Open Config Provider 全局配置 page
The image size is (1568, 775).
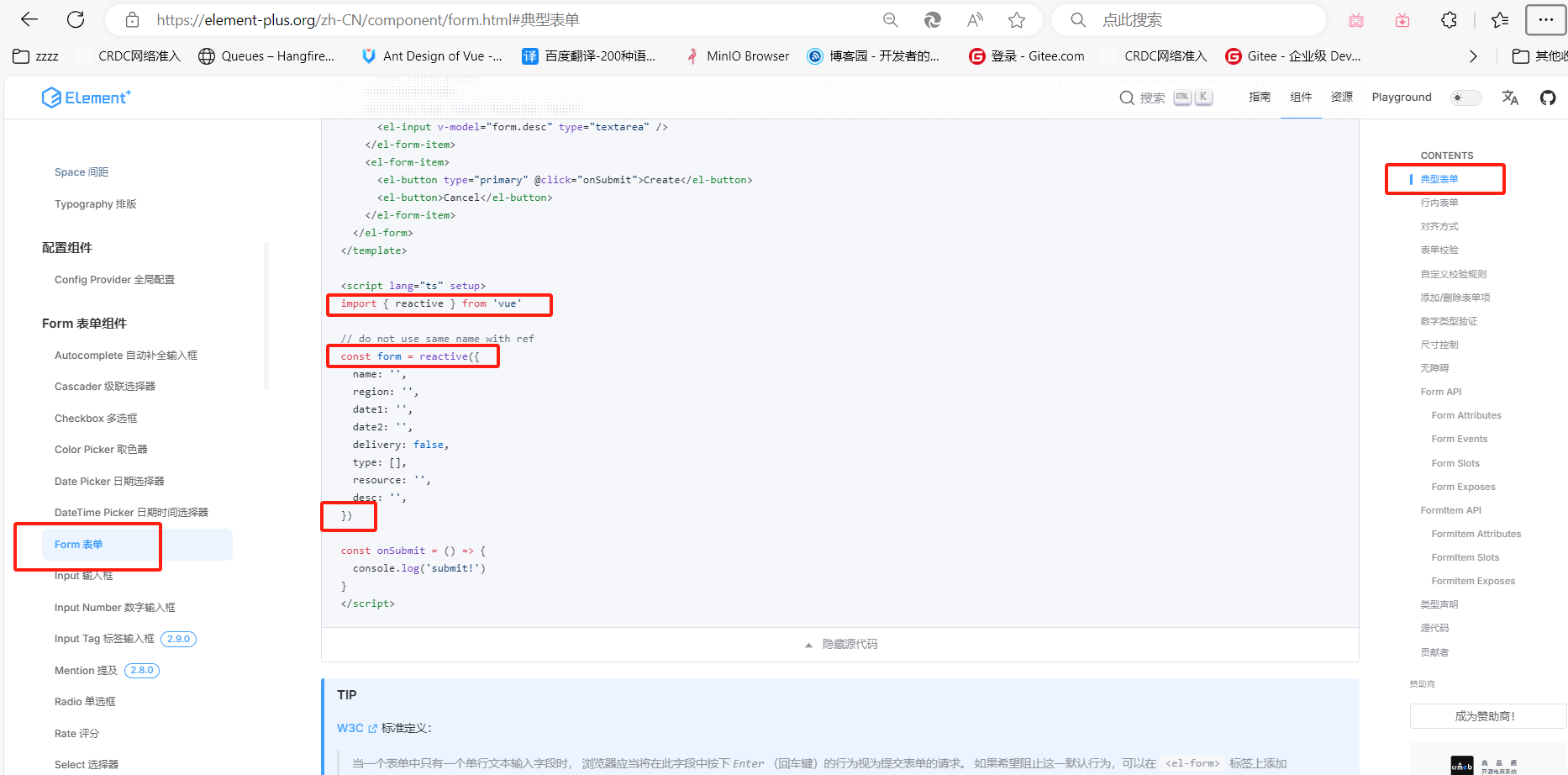(115, 280)
